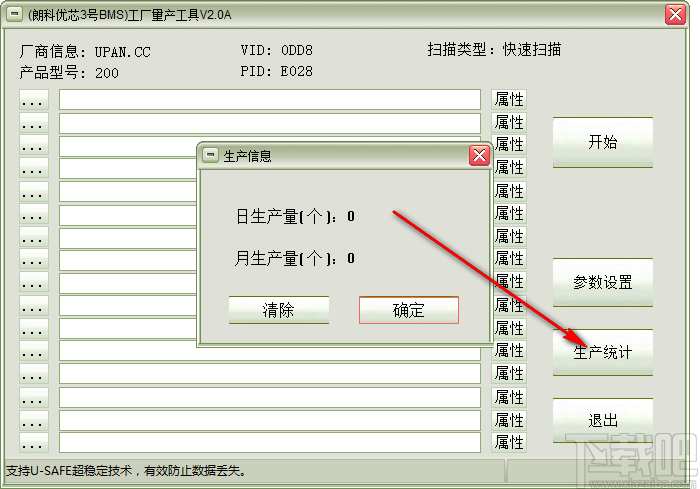Confirm with 确定 in 生产信息 dialog
The width and height of the screenshot is (700, 489).
click(x=408, y=310)
